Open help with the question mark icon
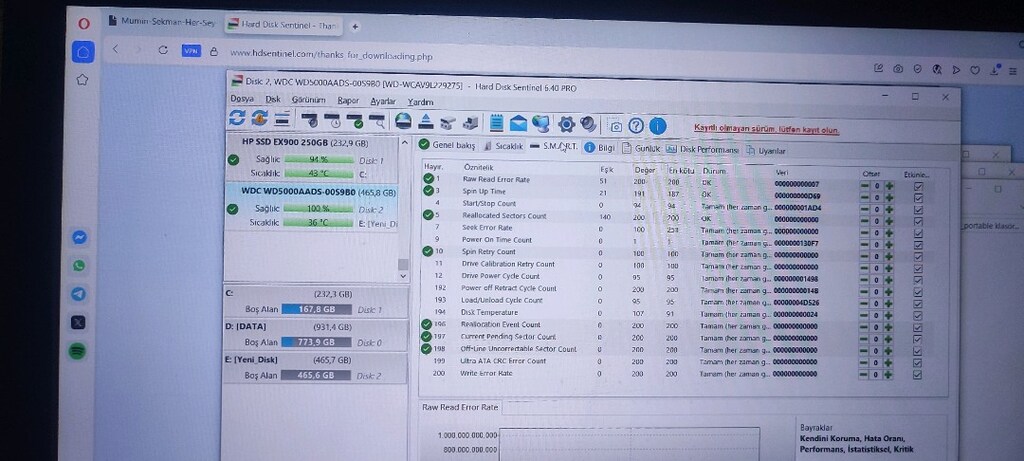This screenshot has height=461, width=1024. click(636, 125)
